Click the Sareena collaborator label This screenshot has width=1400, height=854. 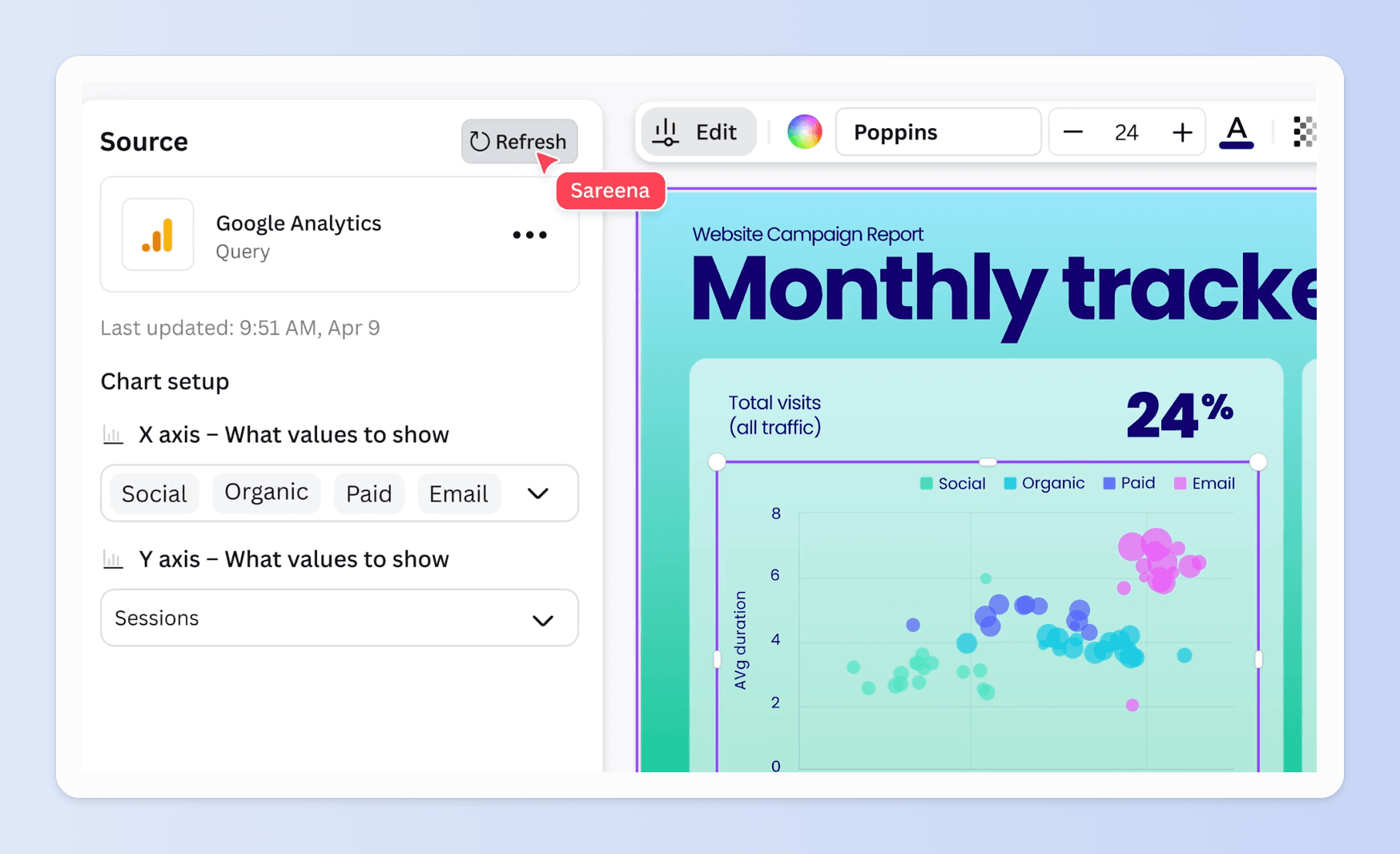pos(610,191)
